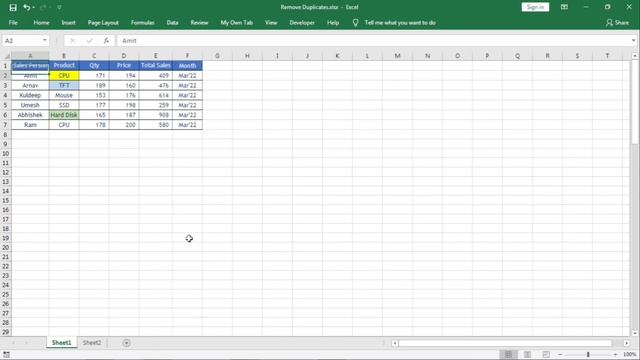This screenshot has height=360, width=640.
Task: Click the Enter checkmark icon in formula bar
Action: point(89,40)
